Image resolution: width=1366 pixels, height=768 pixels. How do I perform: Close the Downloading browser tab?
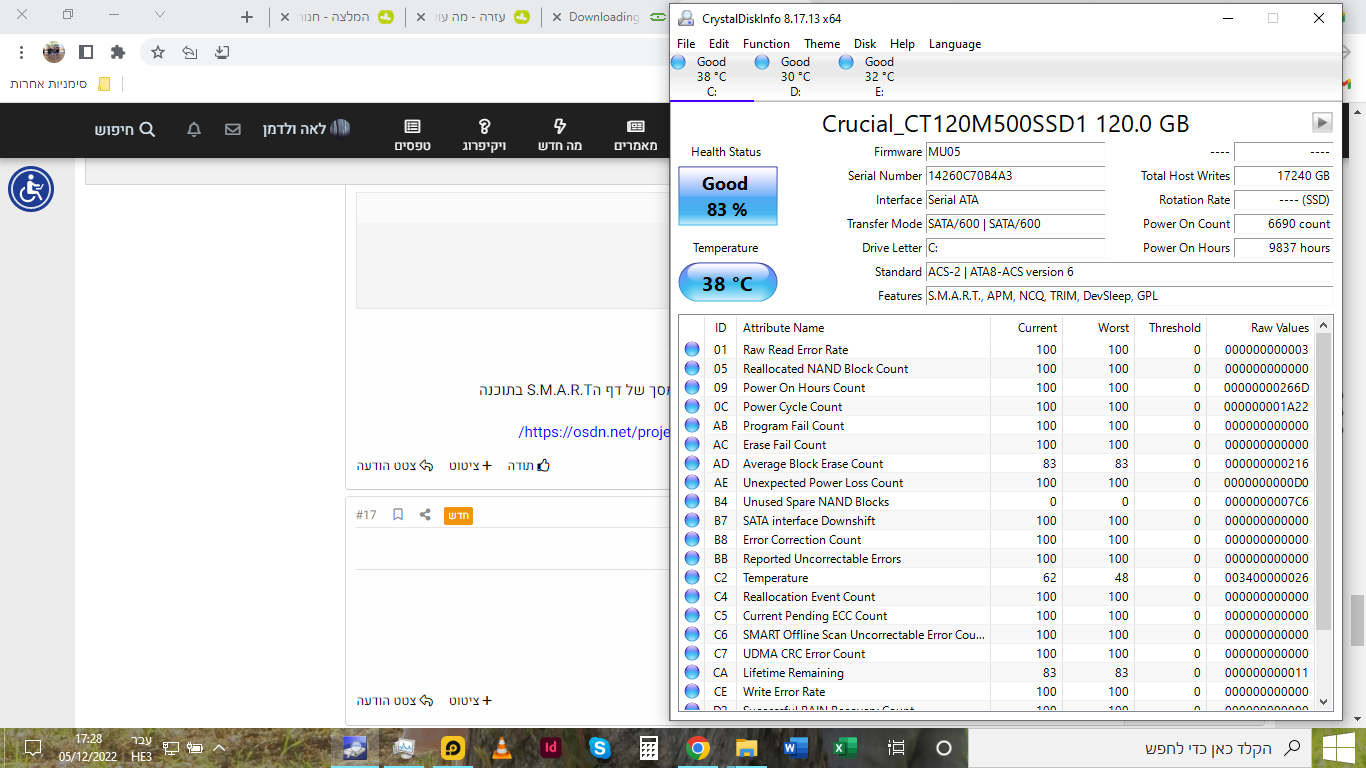[x=555, y=17]
